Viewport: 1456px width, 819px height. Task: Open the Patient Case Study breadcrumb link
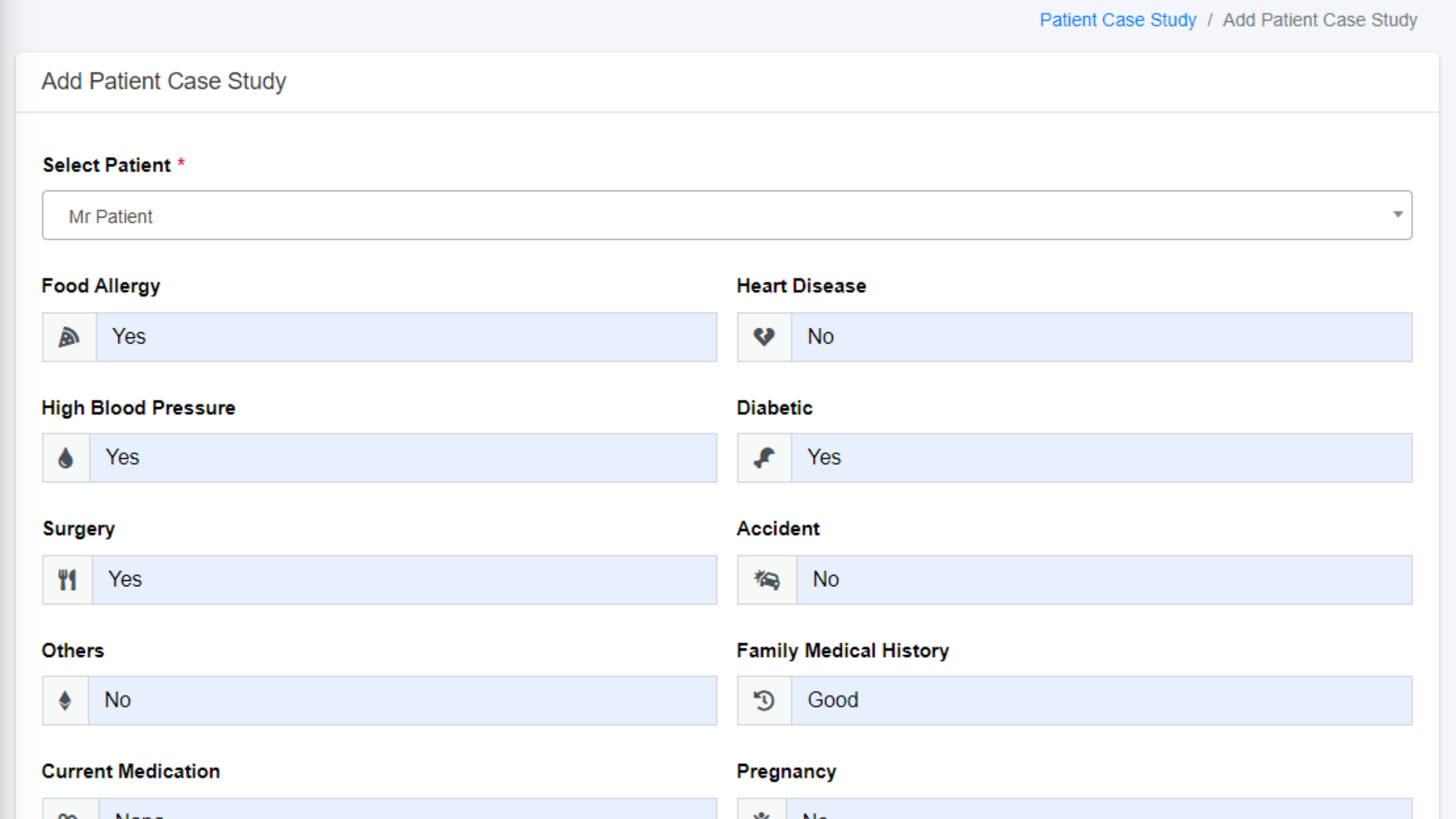pyautogui.click(x=1117, y=20)
